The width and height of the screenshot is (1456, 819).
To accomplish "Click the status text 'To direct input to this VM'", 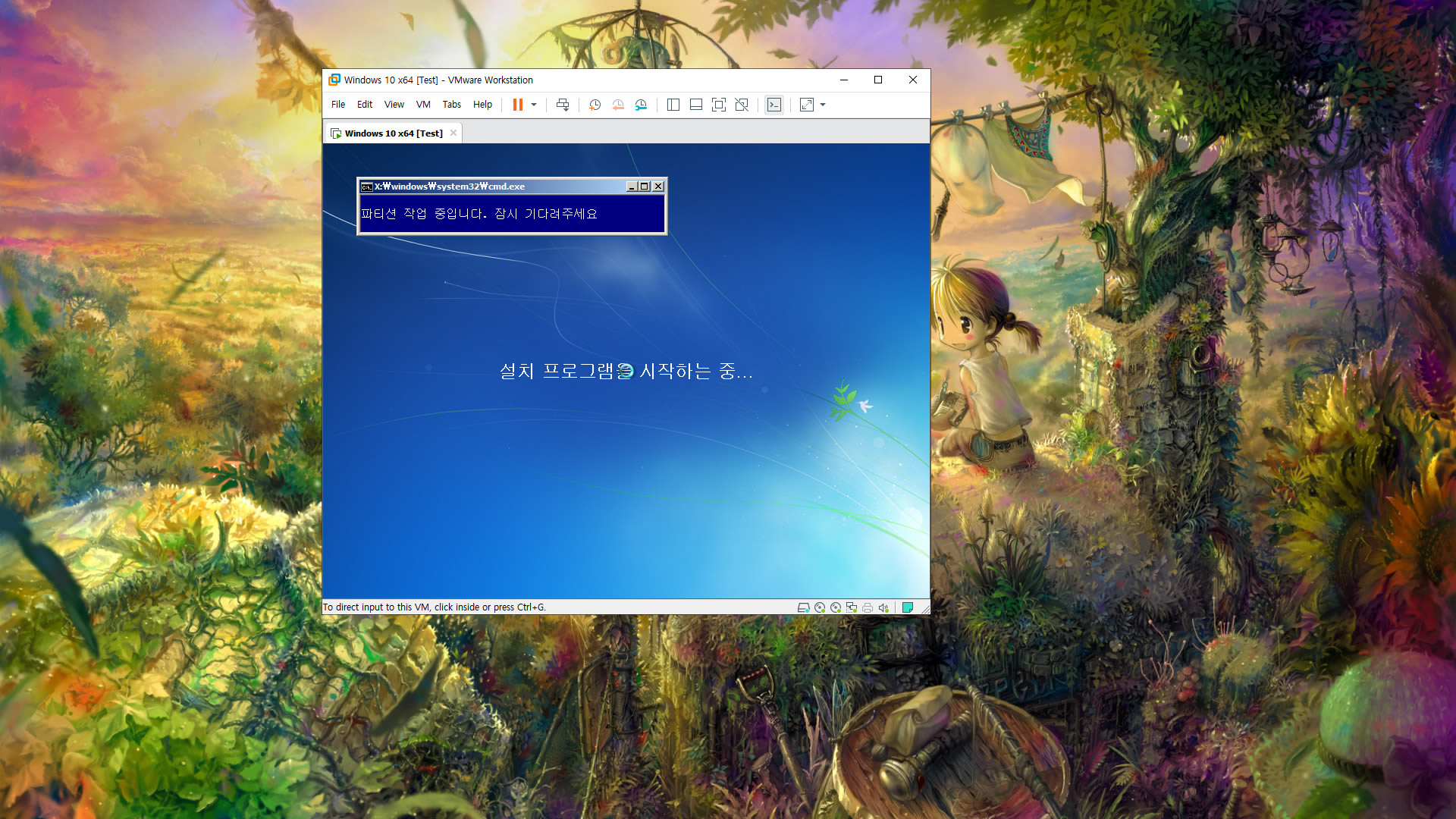I will (x=435, y=607).
